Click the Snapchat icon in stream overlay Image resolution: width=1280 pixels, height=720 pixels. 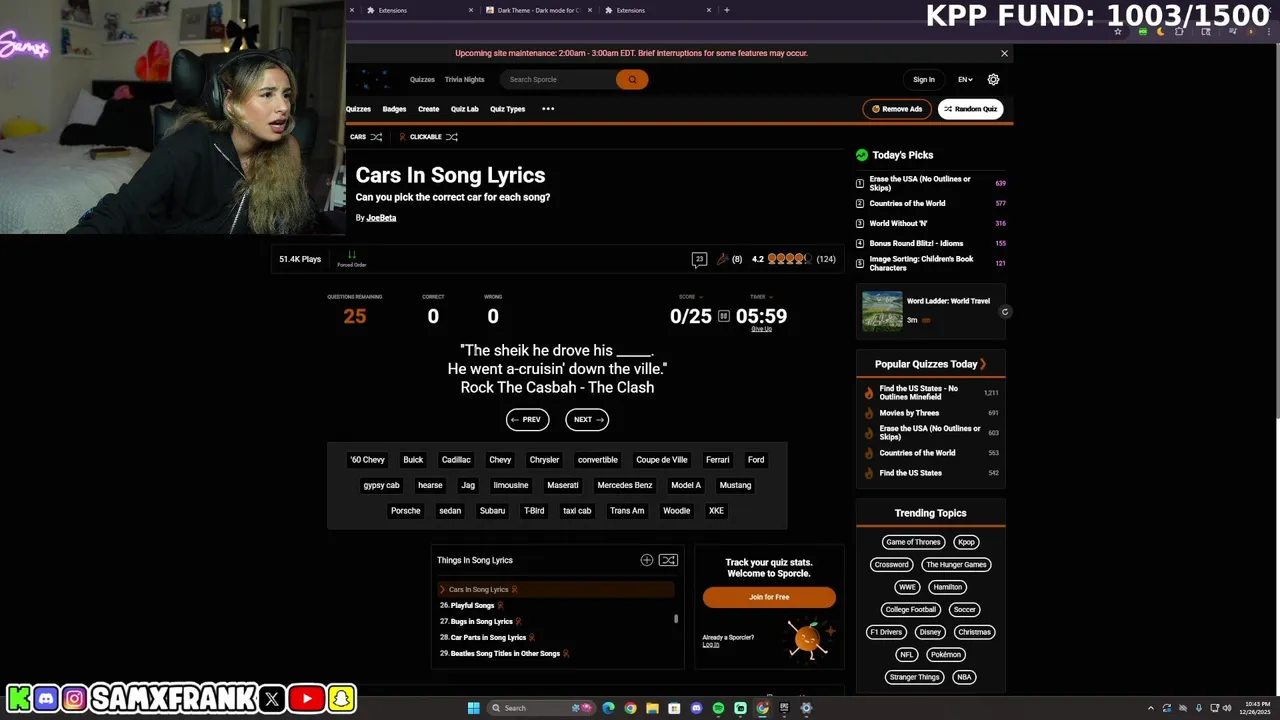342,699
